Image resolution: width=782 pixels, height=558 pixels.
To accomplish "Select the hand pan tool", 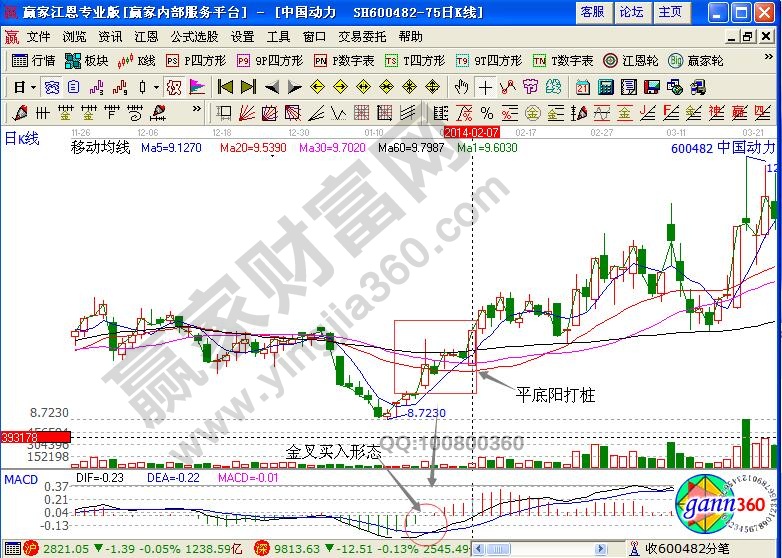I will tap(462, 86).
